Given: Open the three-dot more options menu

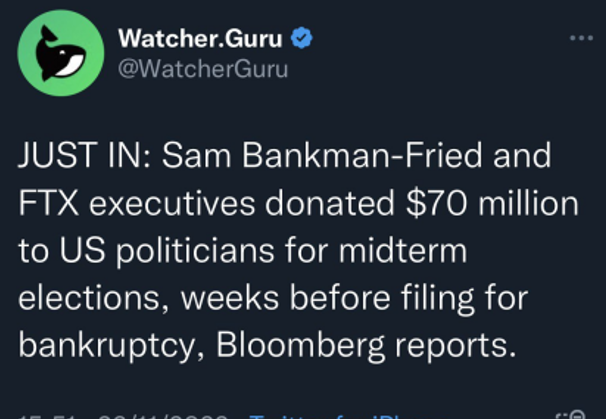Looking at the screenshot, I should pyautogui.click(x=581, y=38).
